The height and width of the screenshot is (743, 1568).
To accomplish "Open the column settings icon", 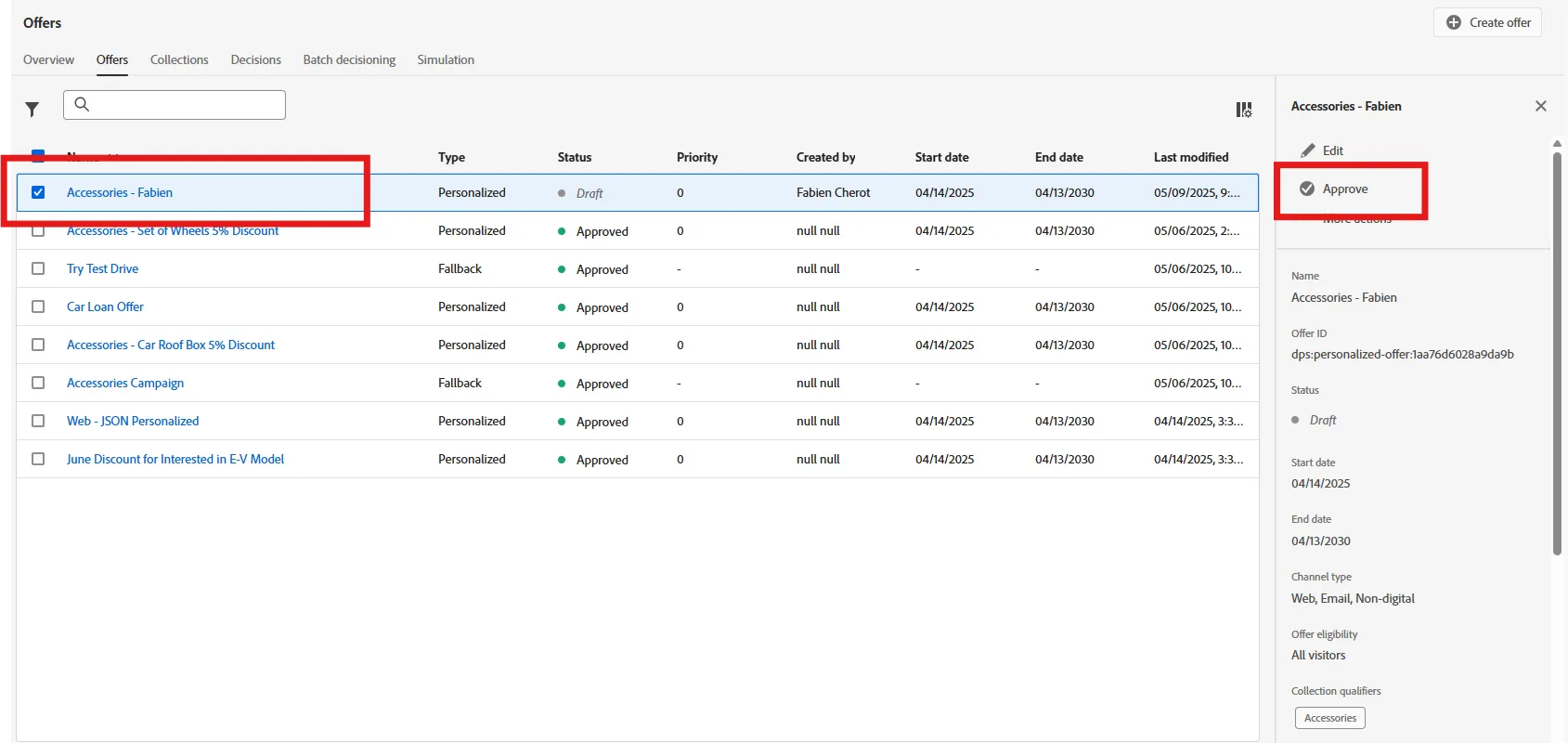I will [x=1244, y=110].
